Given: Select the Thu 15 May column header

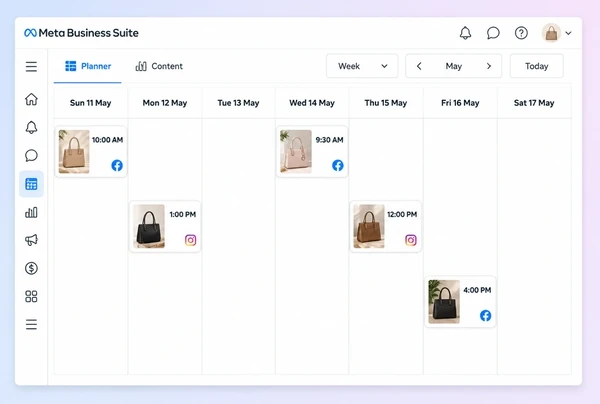Looking at the screenshot, I should coord(386,103).
